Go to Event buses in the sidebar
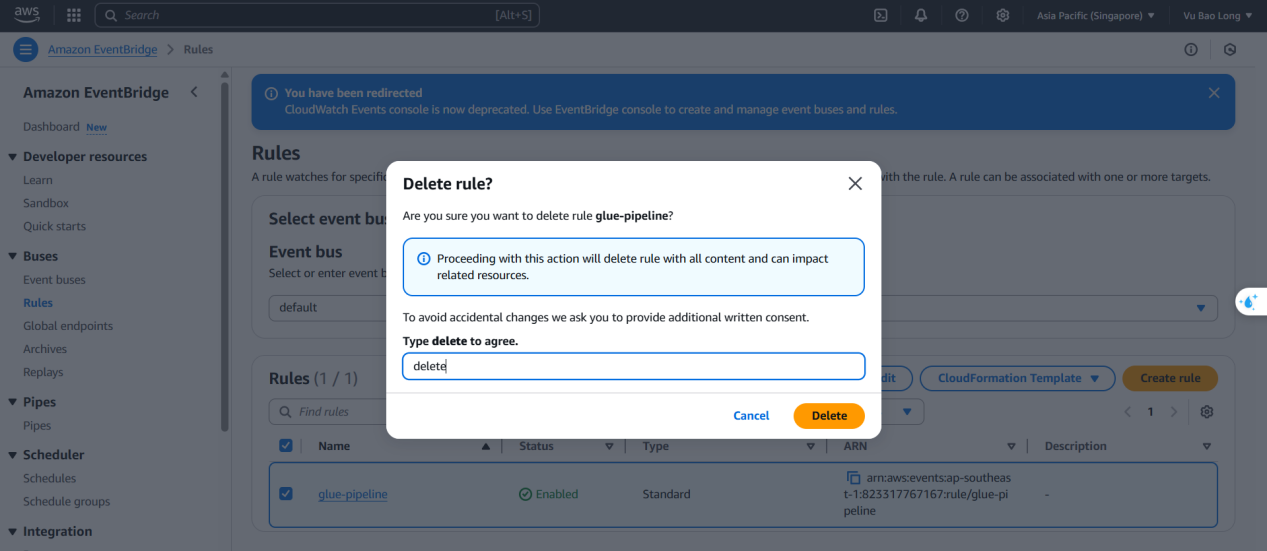Image resolution: width=1267 pixels, height=551 pixels. pyautogui.click(x=54, y=280)
